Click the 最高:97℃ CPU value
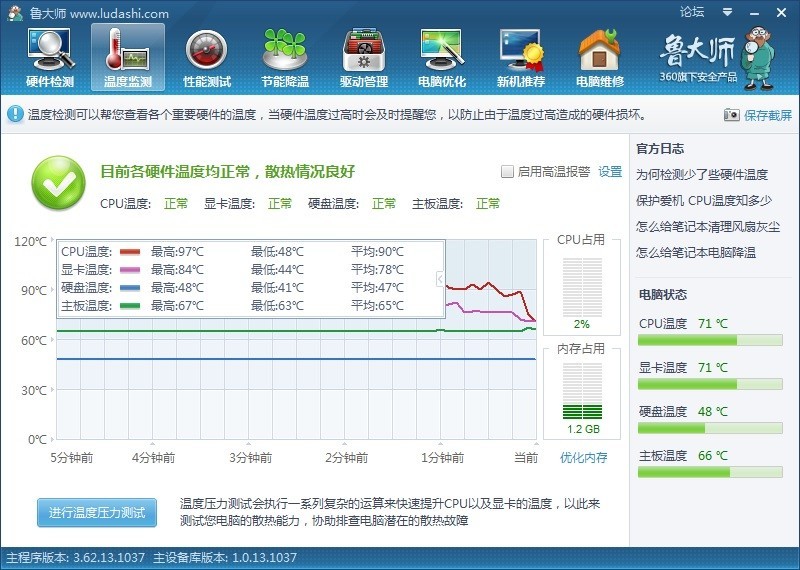The width and height of the screenshot is (800, 570). pos(177,252)
